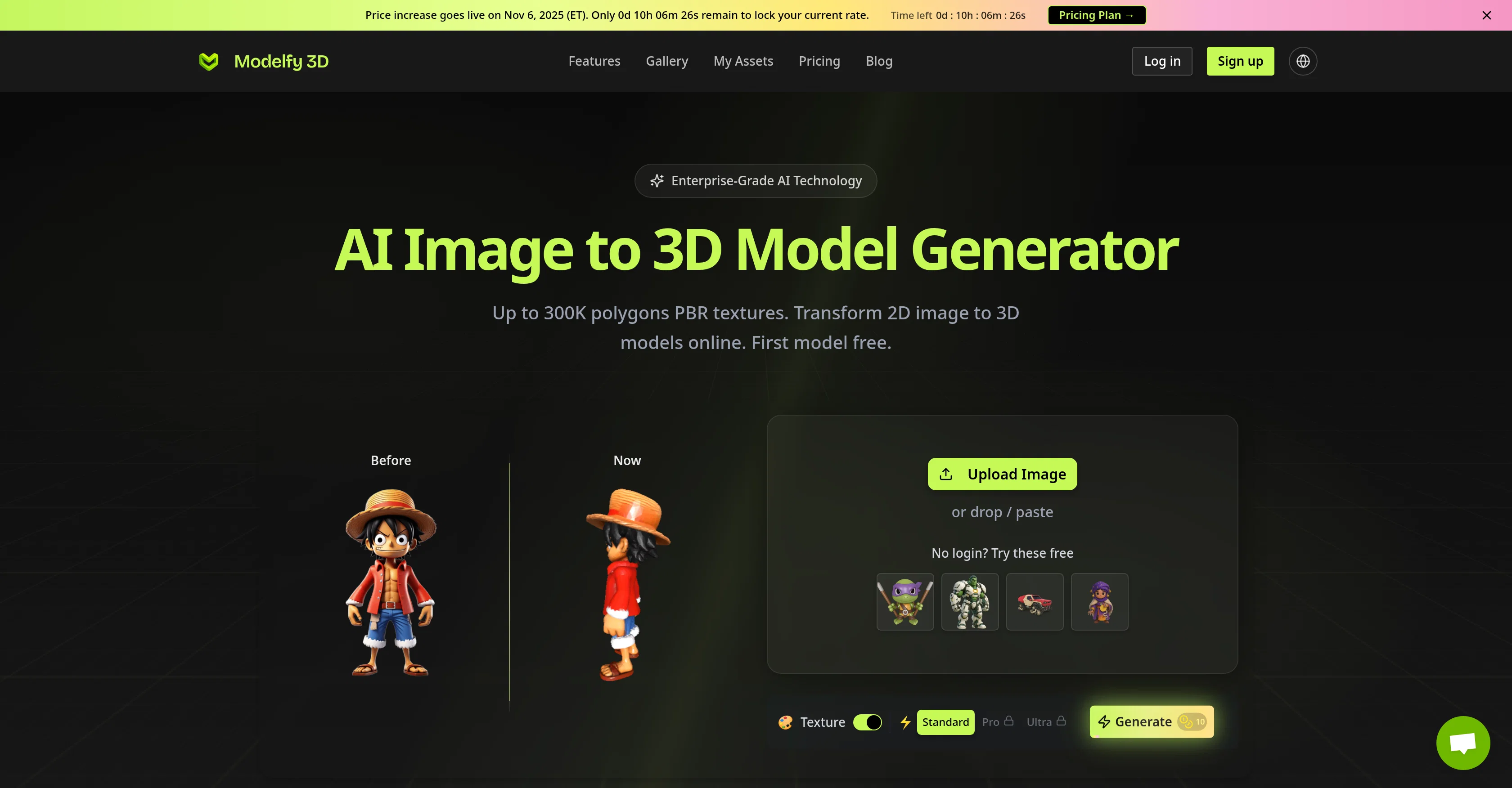
Task: Click the credits coin badge on Generate
Action: [x=1192, y=722]
